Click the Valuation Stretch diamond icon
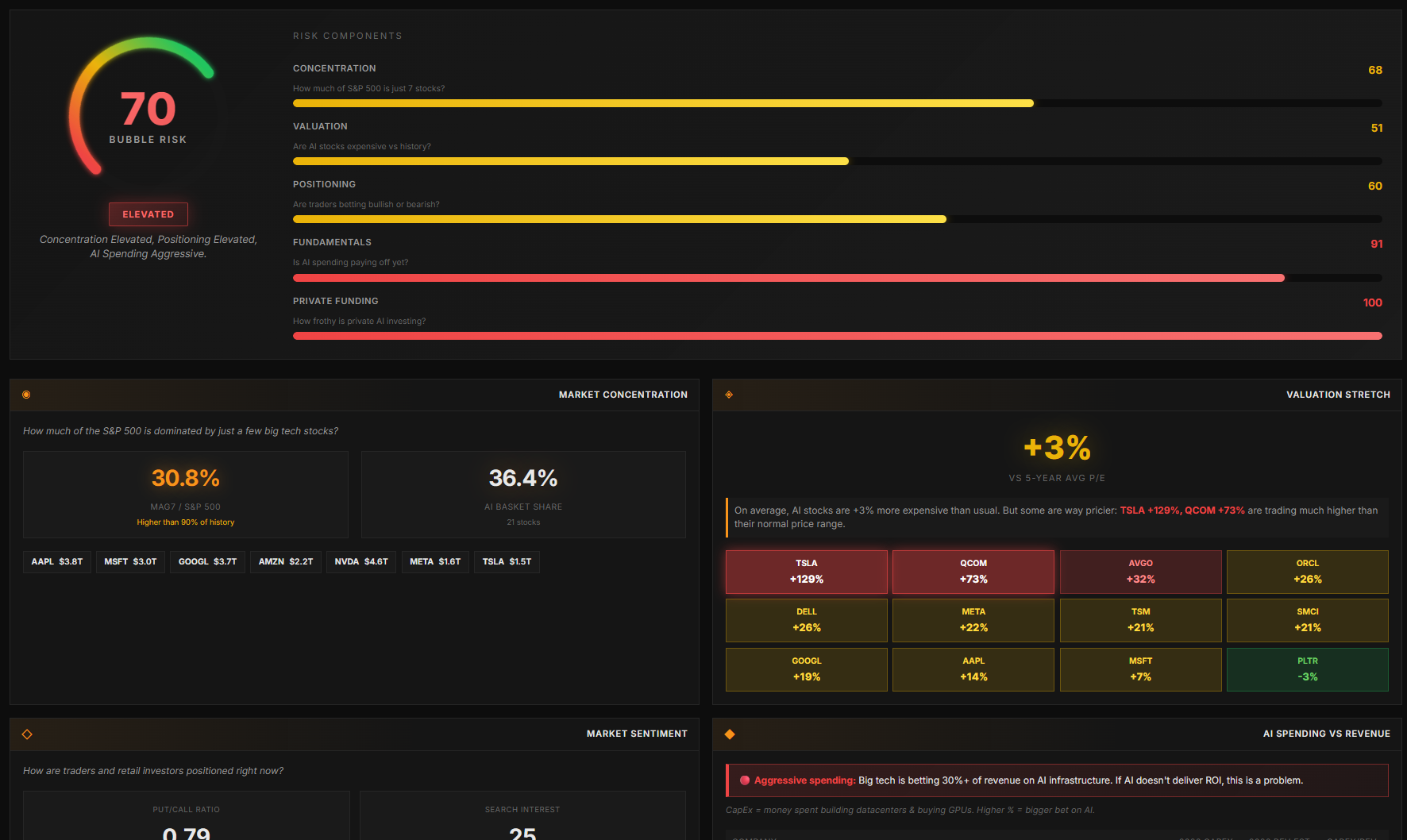Viewport: 1407px width, 840px height. (729, 394)
